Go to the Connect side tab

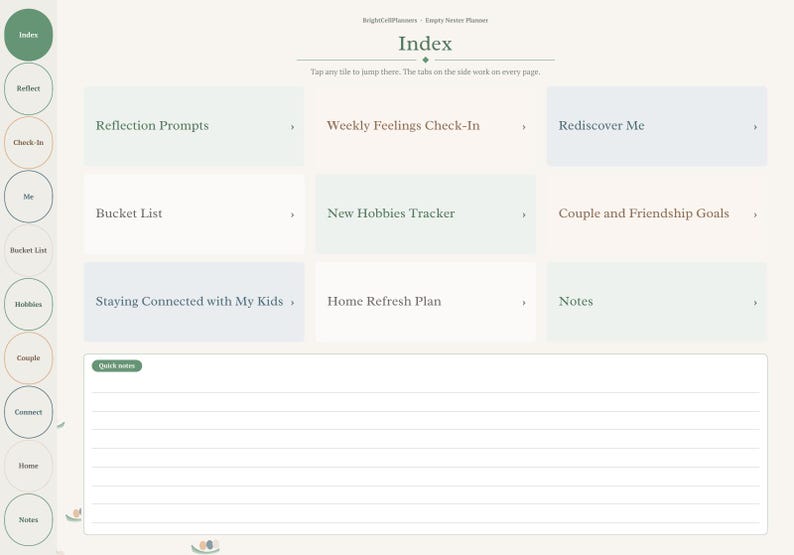click(28, 412)
